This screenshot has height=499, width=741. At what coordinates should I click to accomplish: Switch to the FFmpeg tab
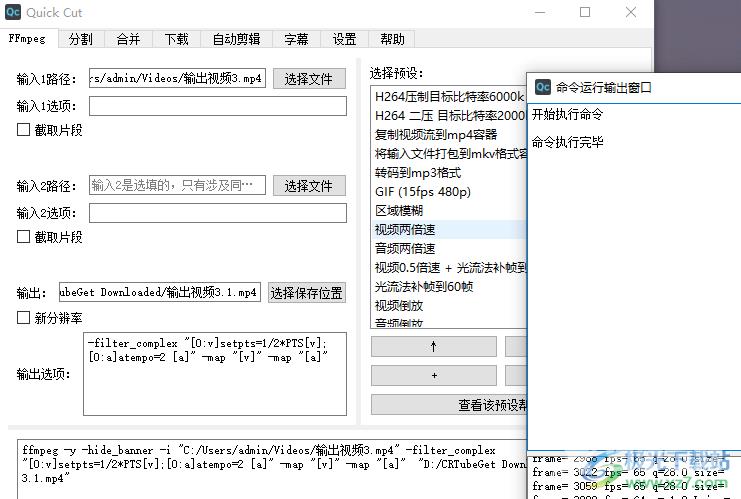pos(28,38)
